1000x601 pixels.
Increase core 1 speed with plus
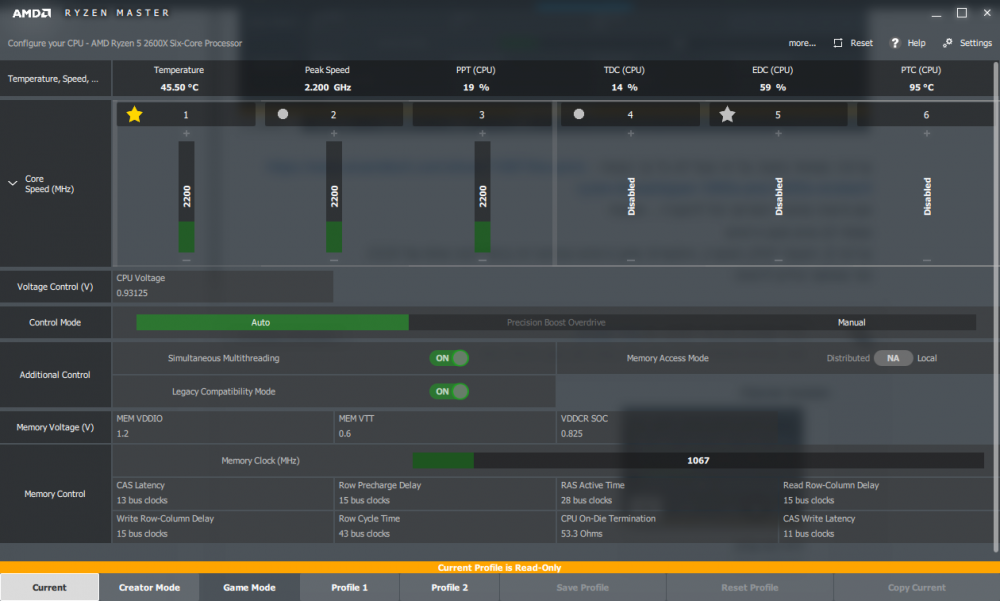pyautogui.click(x=186, y=133)
